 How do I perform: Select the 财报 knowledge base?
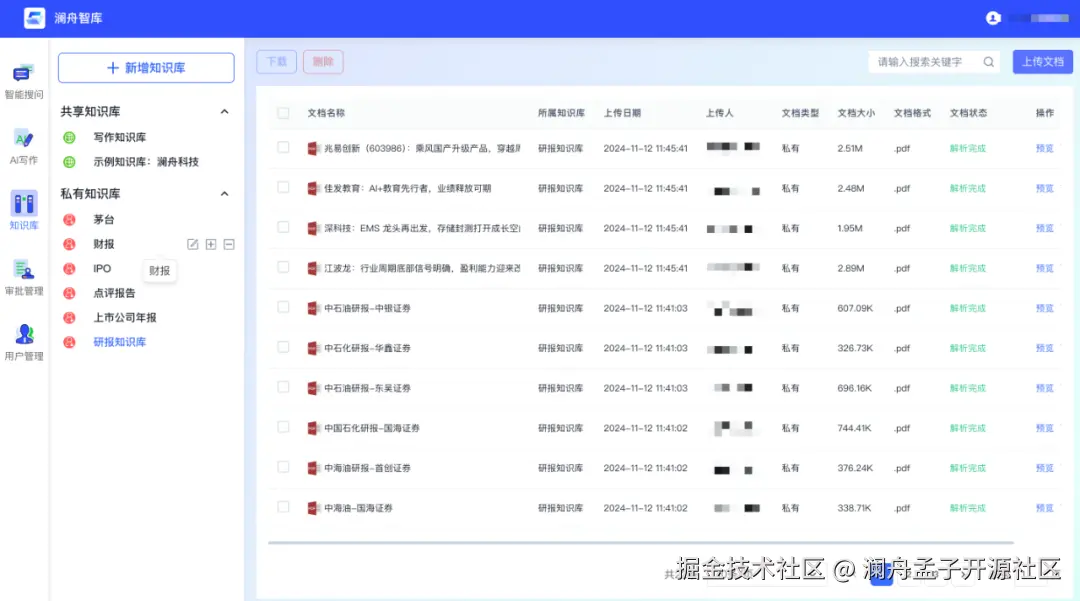click(x=104, y=244)
